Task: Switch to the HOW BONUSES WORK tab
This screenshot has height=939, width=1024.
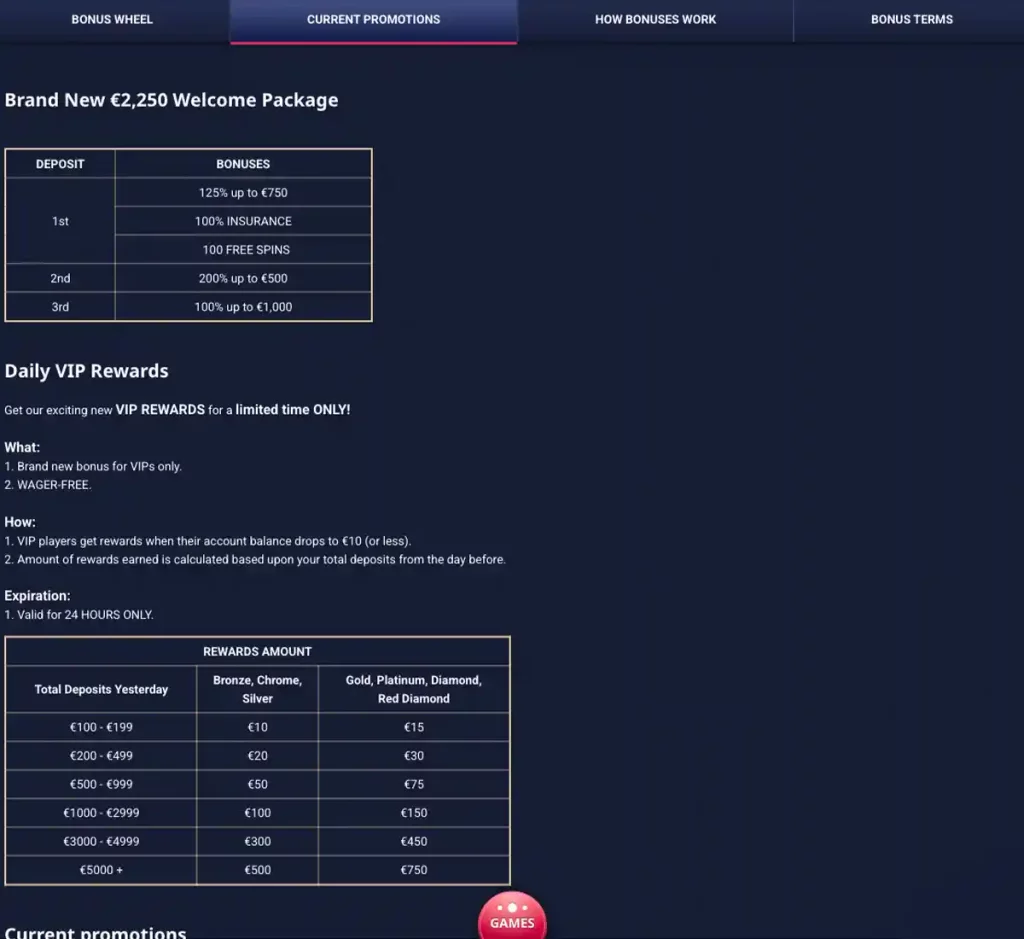Action: 656,19
